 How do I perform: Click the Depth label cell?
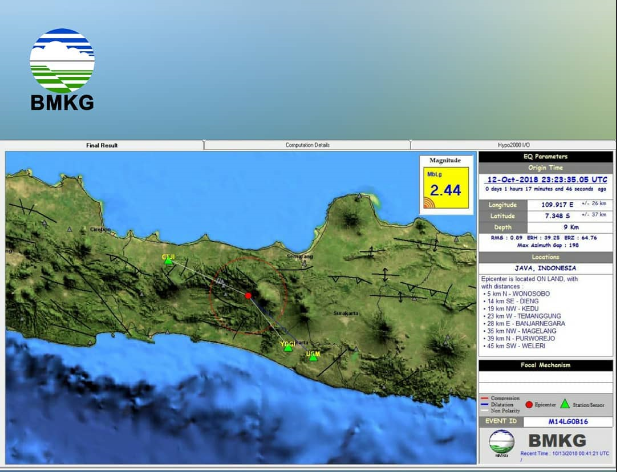pyautogui.click(x=502, y=227)
